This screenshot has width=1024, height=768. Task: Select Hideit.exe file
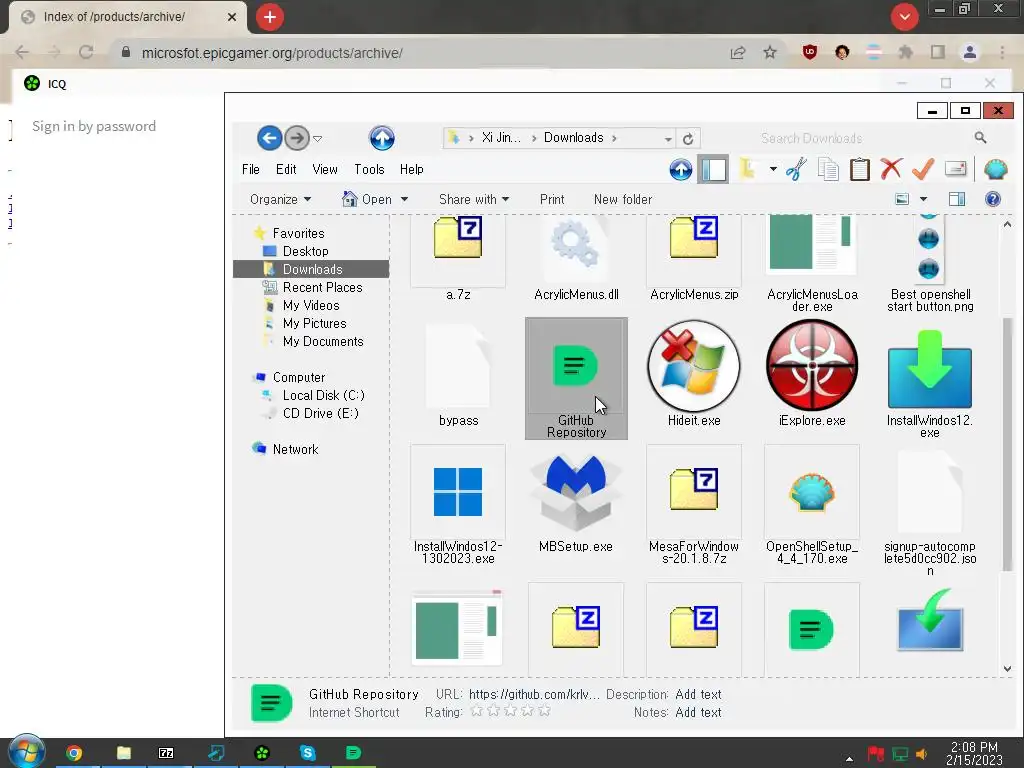pos(694,375)
